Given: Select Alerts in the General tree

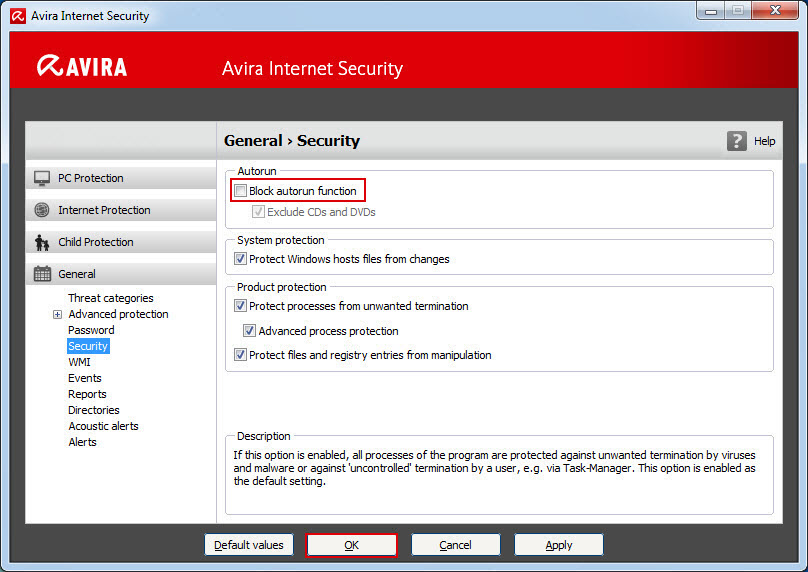Looking at the screenshot, I should [82, 442].
